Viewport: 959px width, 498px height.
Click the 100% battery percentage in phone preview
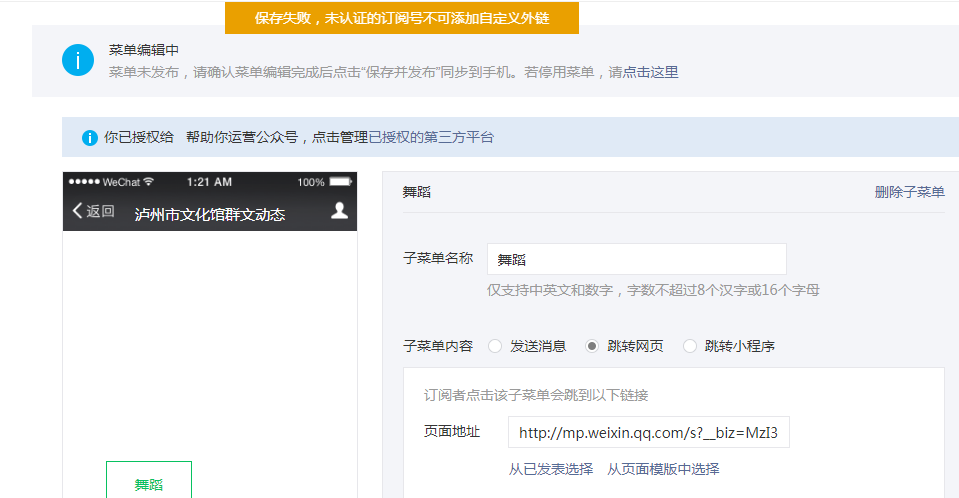pos(311,182)
